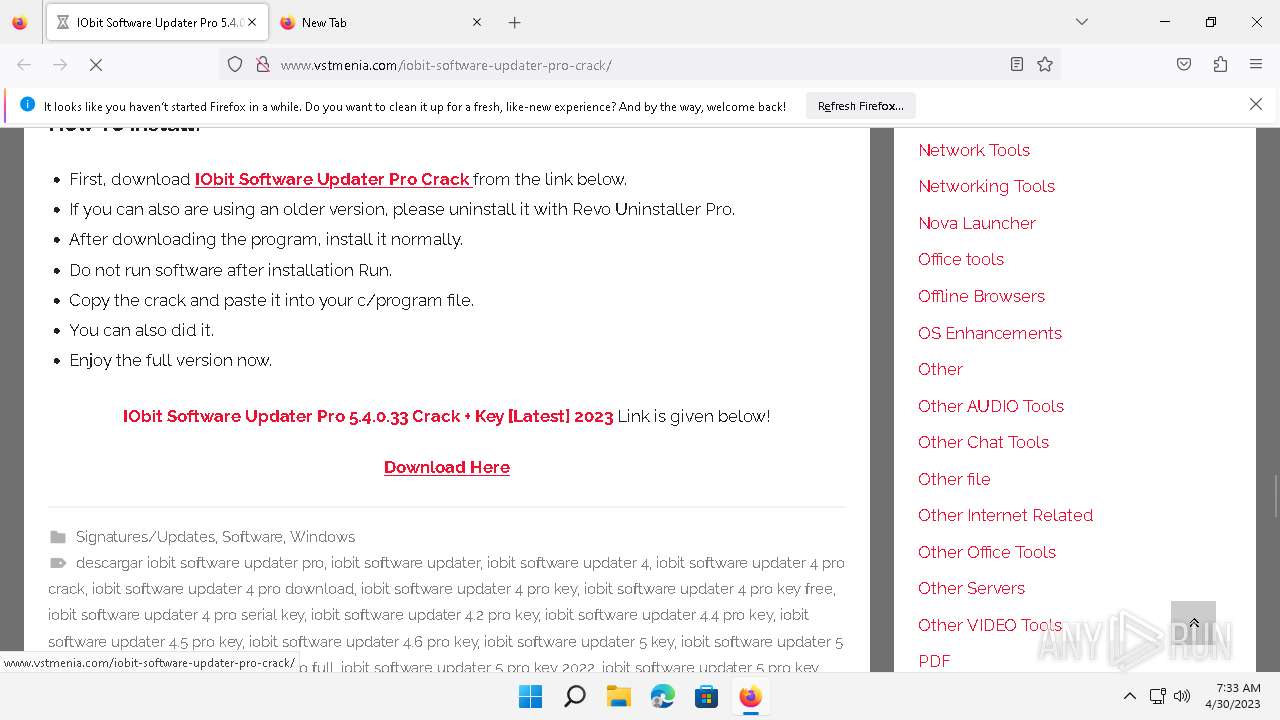Click iobit software updater 4 tag
1280x720 pixels.
pyautogui.click(x=568, y=563)
